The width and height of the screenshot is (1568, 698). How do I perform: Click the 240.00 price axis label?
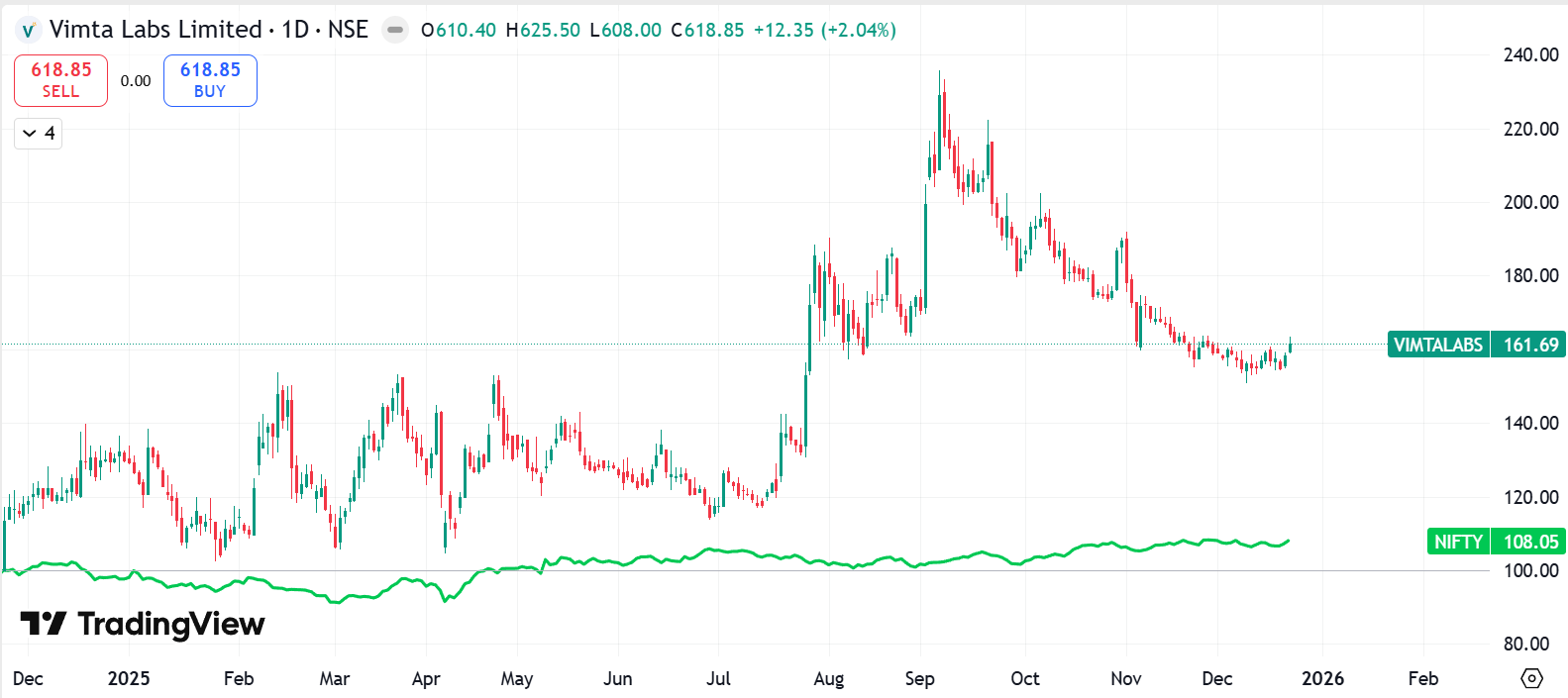[1530, 55]
